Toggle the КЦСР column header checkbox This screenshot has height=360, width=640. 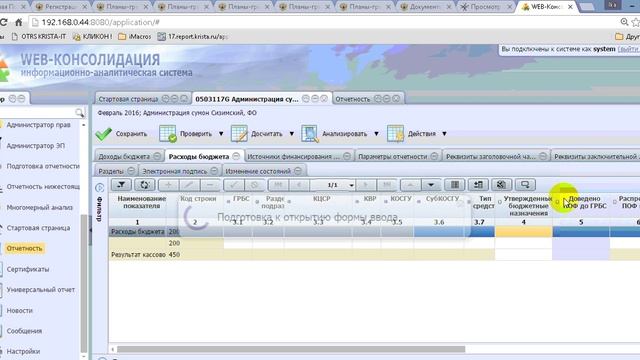pyautogui.click(x=289, y=202)
